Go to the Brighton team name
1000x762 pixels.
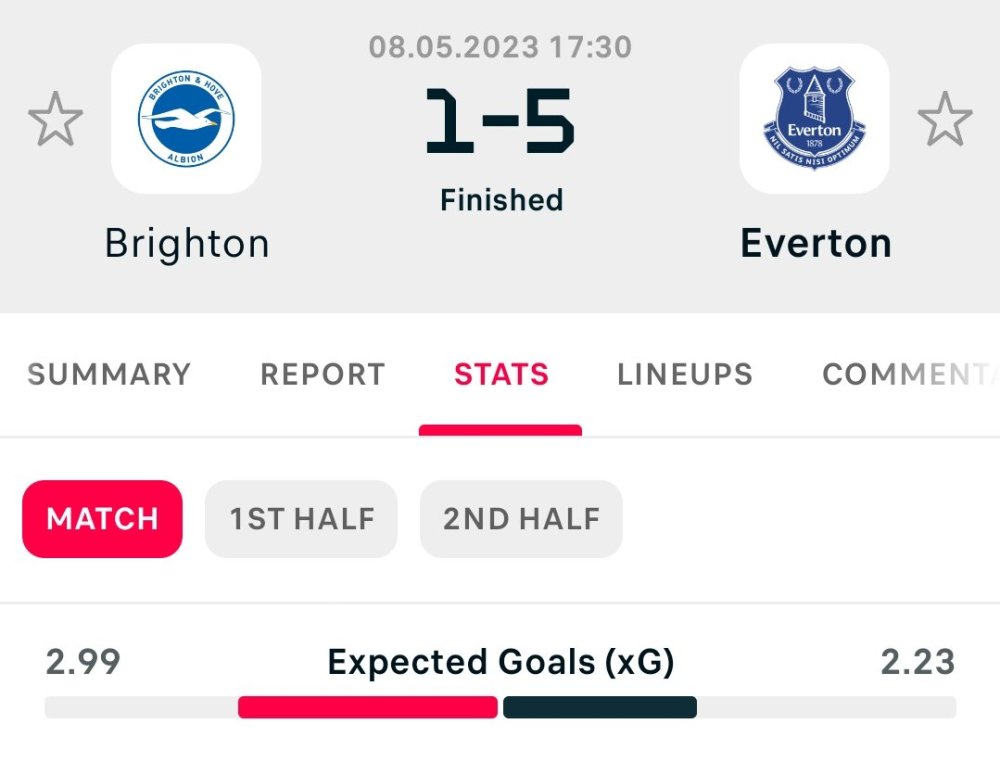click(x=187, y=244)
